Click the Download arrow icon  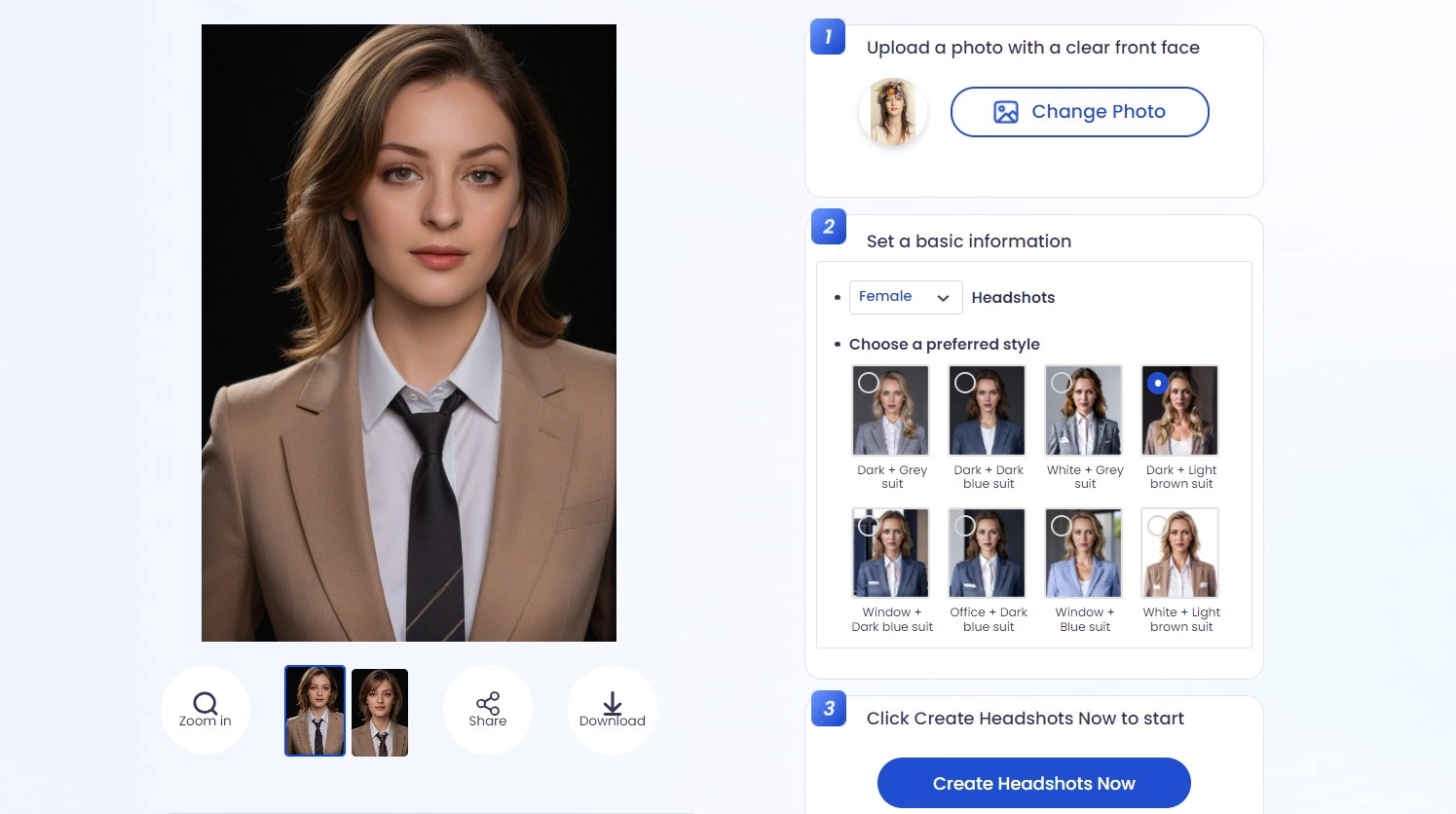(612, 704)
